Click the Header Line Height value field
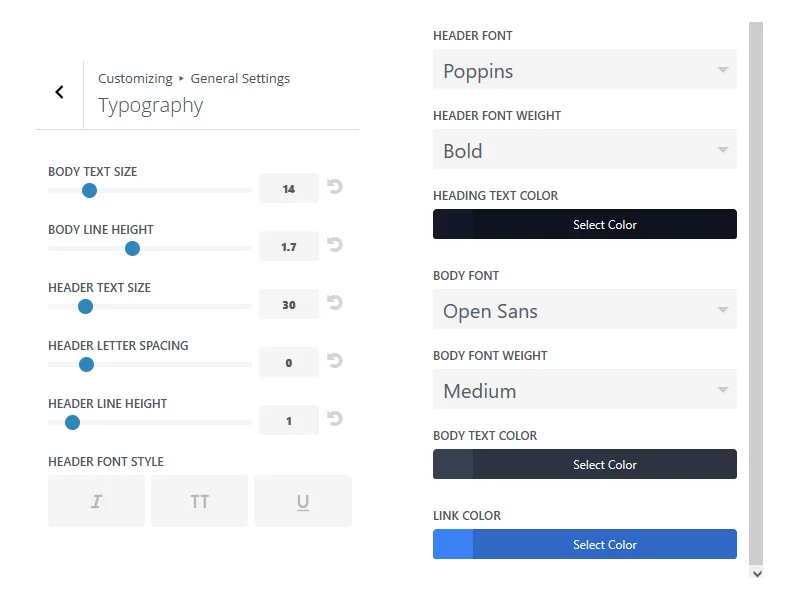The image size is (800, 600). point(289,421)
